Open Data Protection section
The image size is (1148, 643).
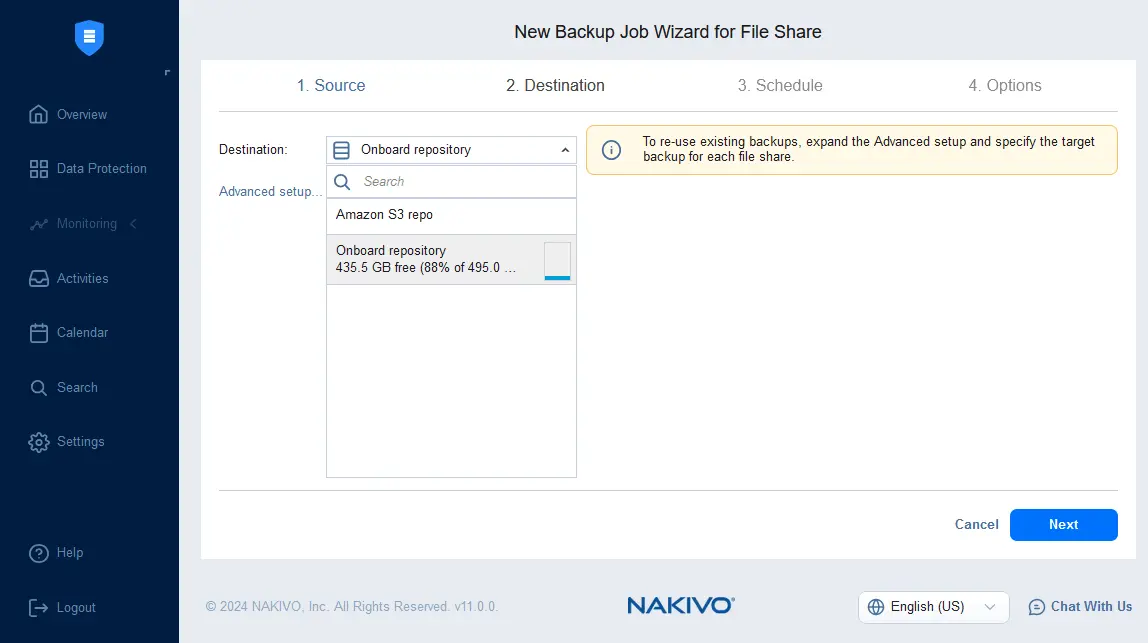coord(102,168)
